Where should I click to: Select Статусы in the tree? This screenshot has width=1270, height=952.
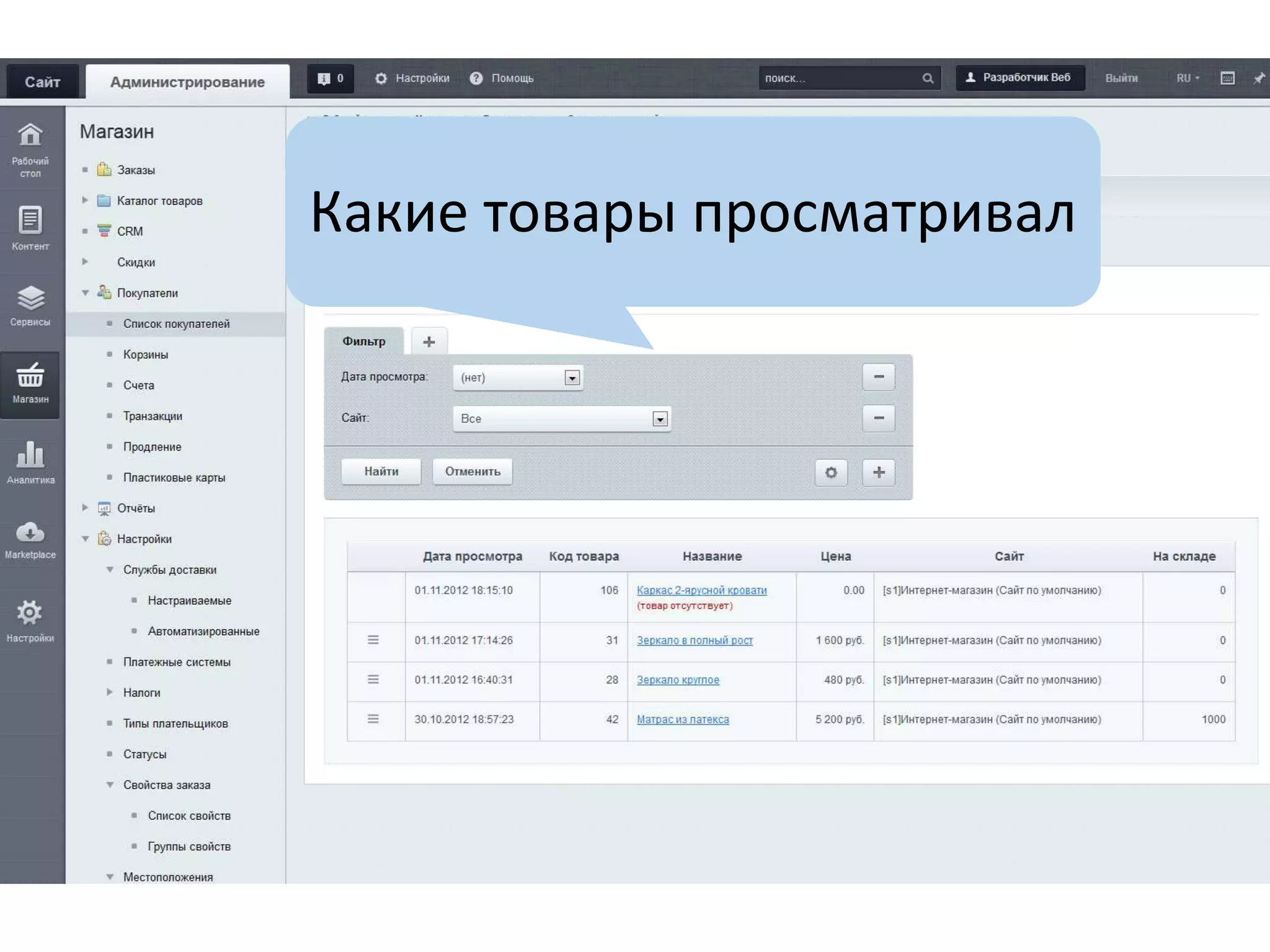point(144,754)
